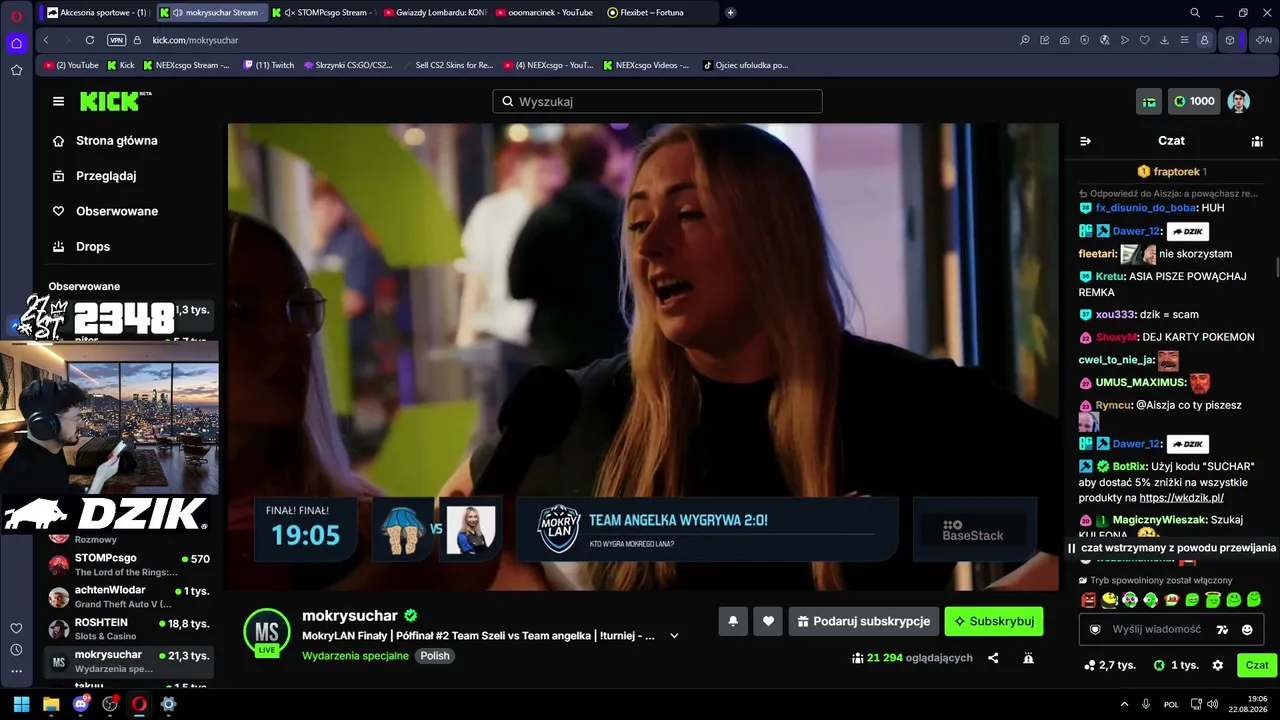This screenshot has height=720, width=1280.
Task: Open the 1000 Kick points balance
Action: pos(1194,101)
